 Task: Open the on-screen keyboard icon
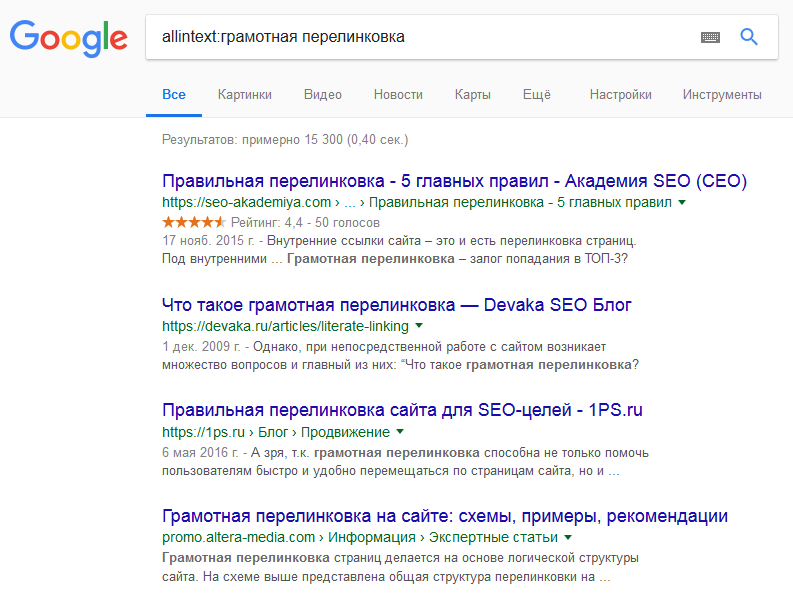[710, 37]
